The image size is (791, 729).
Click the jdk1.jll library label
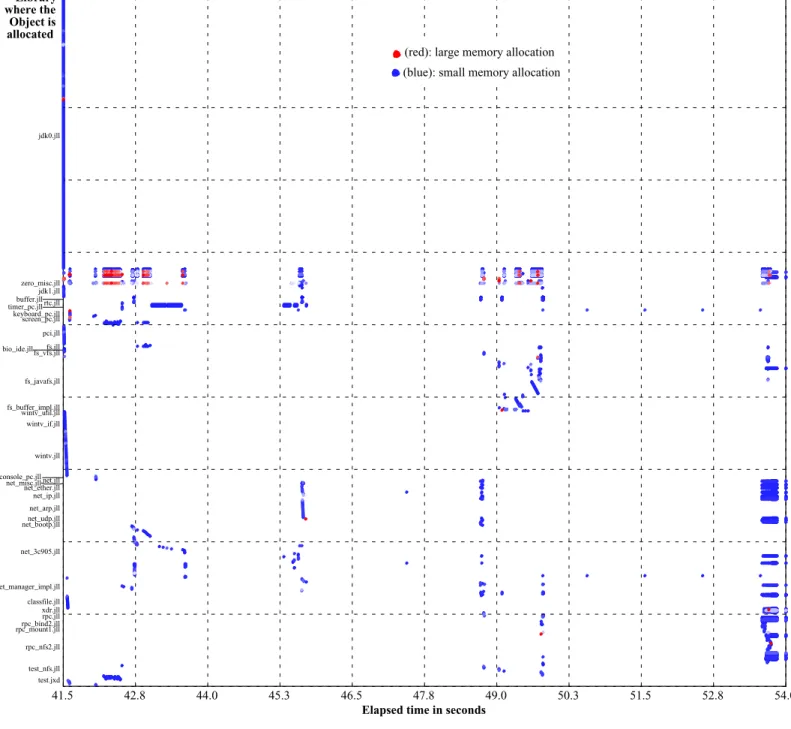pos(49,291)
